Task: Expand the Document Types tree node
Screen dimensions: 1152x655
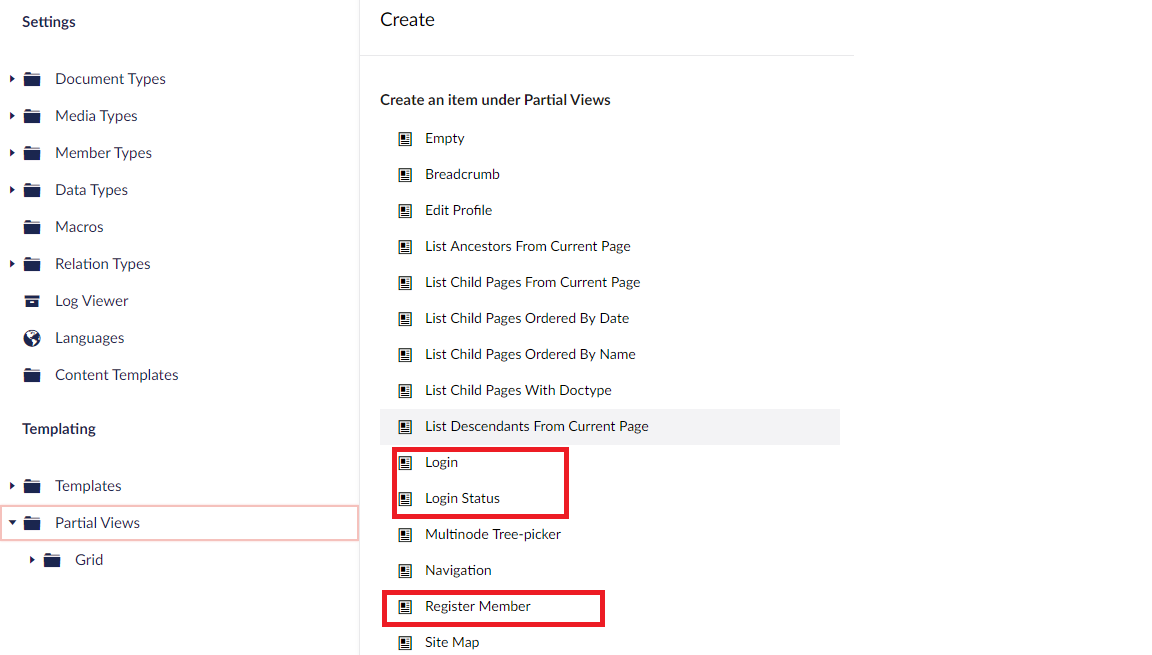Action: 12,79
